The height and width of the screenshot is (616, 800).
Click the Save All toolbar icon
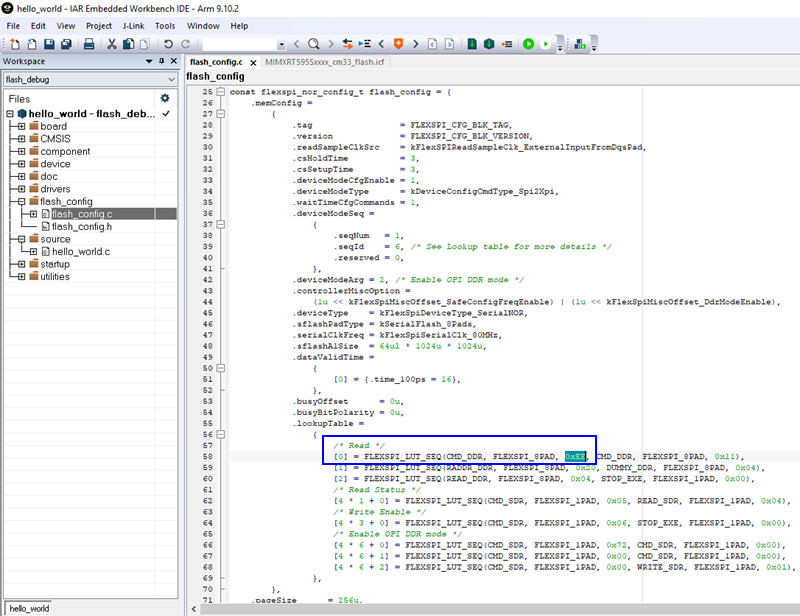tap(66, 44)
